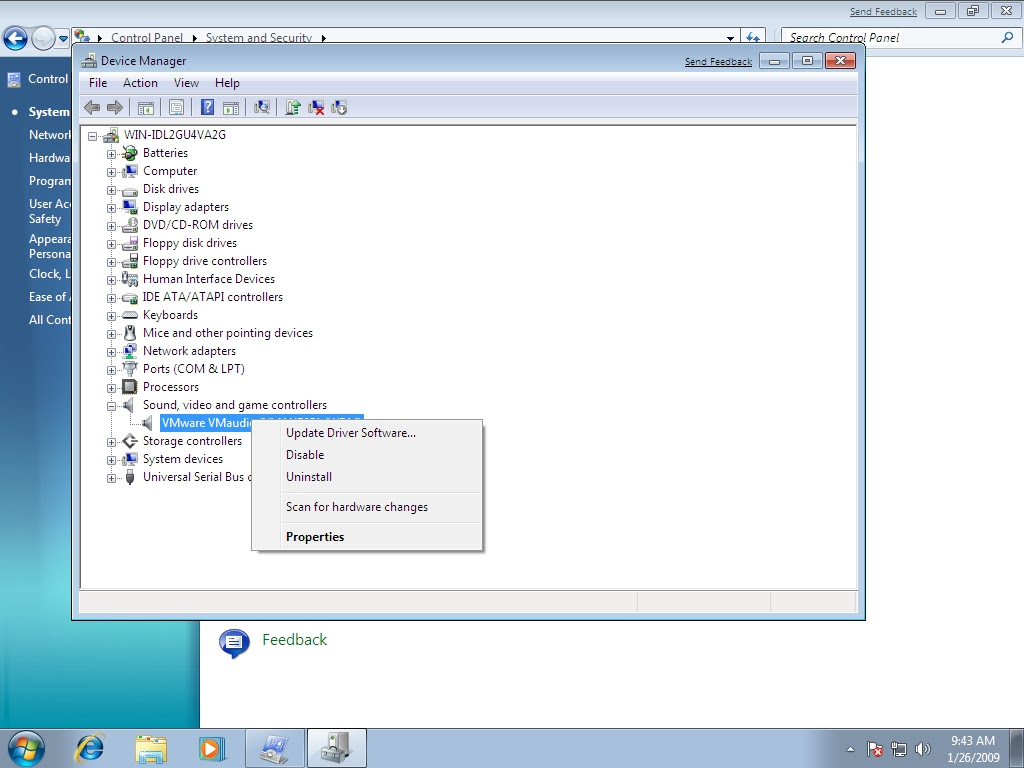Click the network status tray icon
Image resolution: width=1024 pixels, height=768 pixels.
[x=899, y=749]
